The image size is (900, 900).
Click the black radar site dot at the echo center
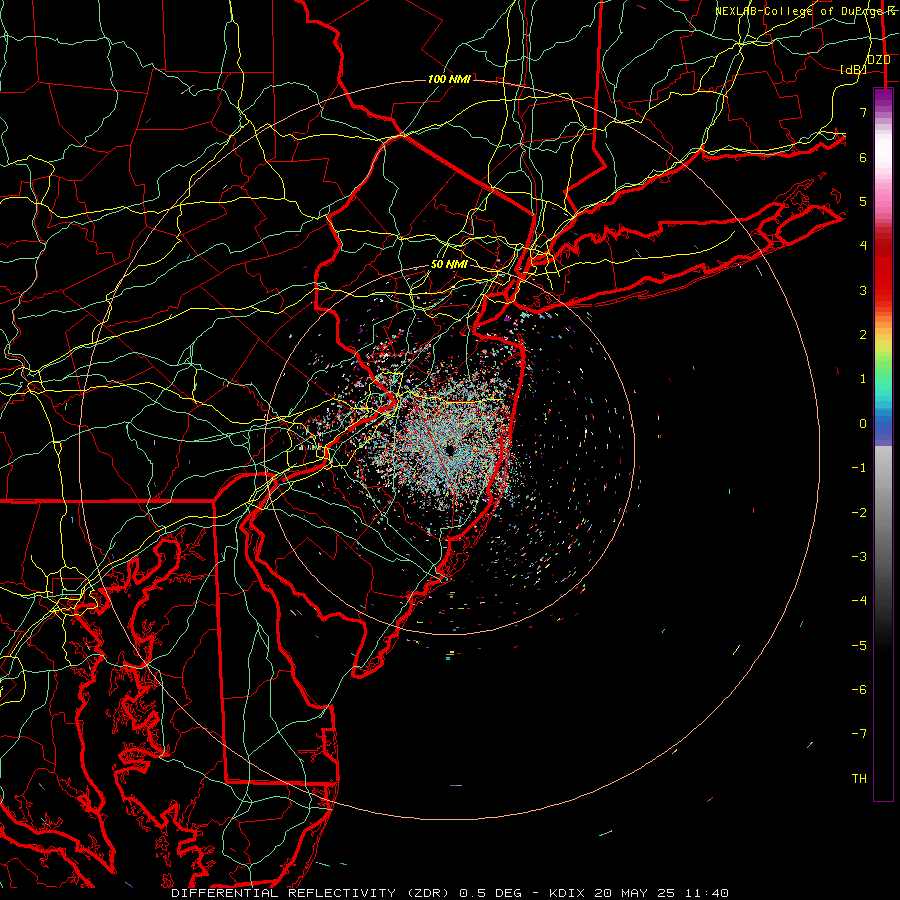pyautogui.click(x=450, y=450)
